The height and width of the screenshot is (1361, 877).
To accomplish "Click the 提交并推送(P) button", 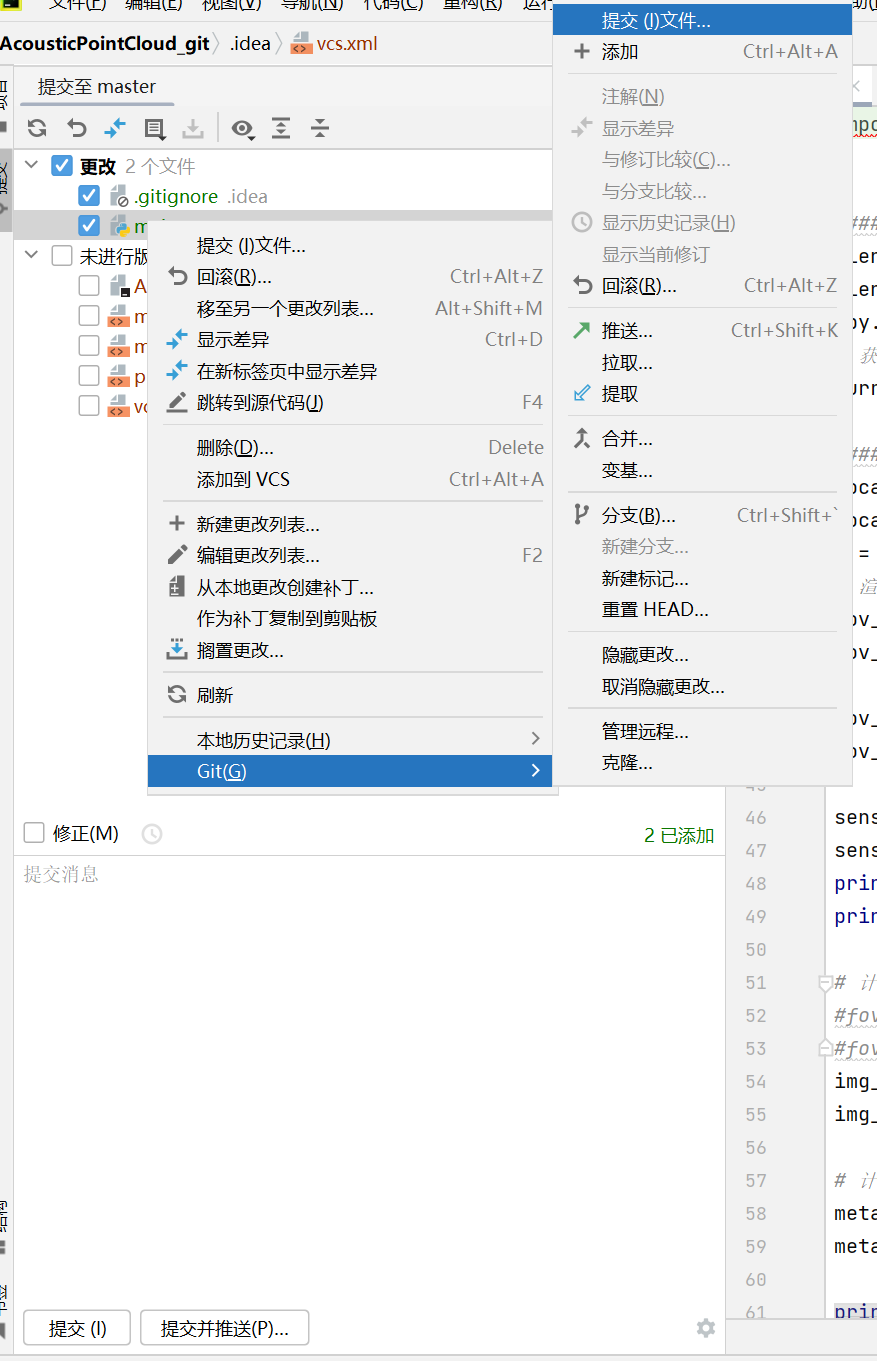I will (224, 1328).
